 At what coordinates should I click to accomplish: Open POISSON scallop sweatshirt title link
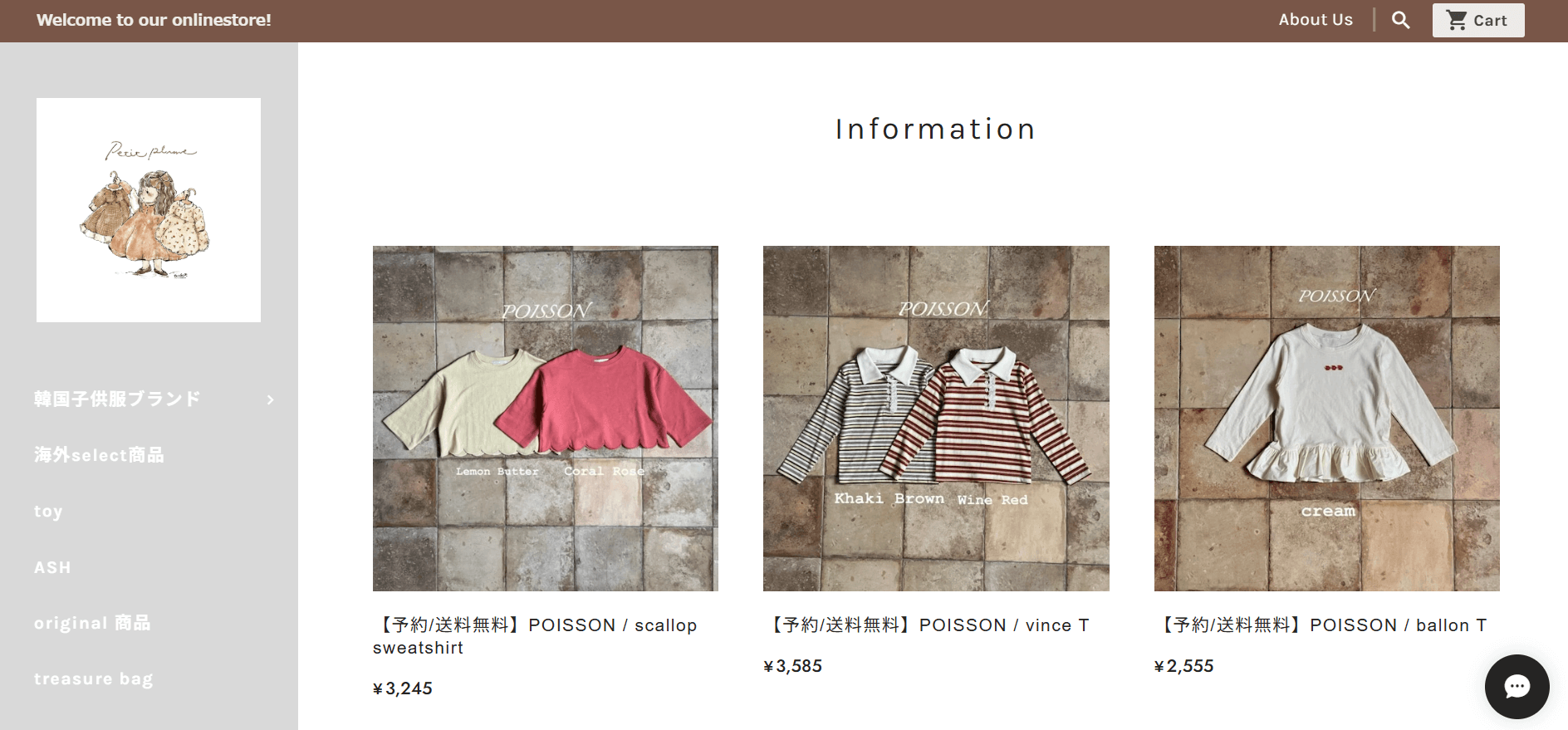click(x=536, y=636)
